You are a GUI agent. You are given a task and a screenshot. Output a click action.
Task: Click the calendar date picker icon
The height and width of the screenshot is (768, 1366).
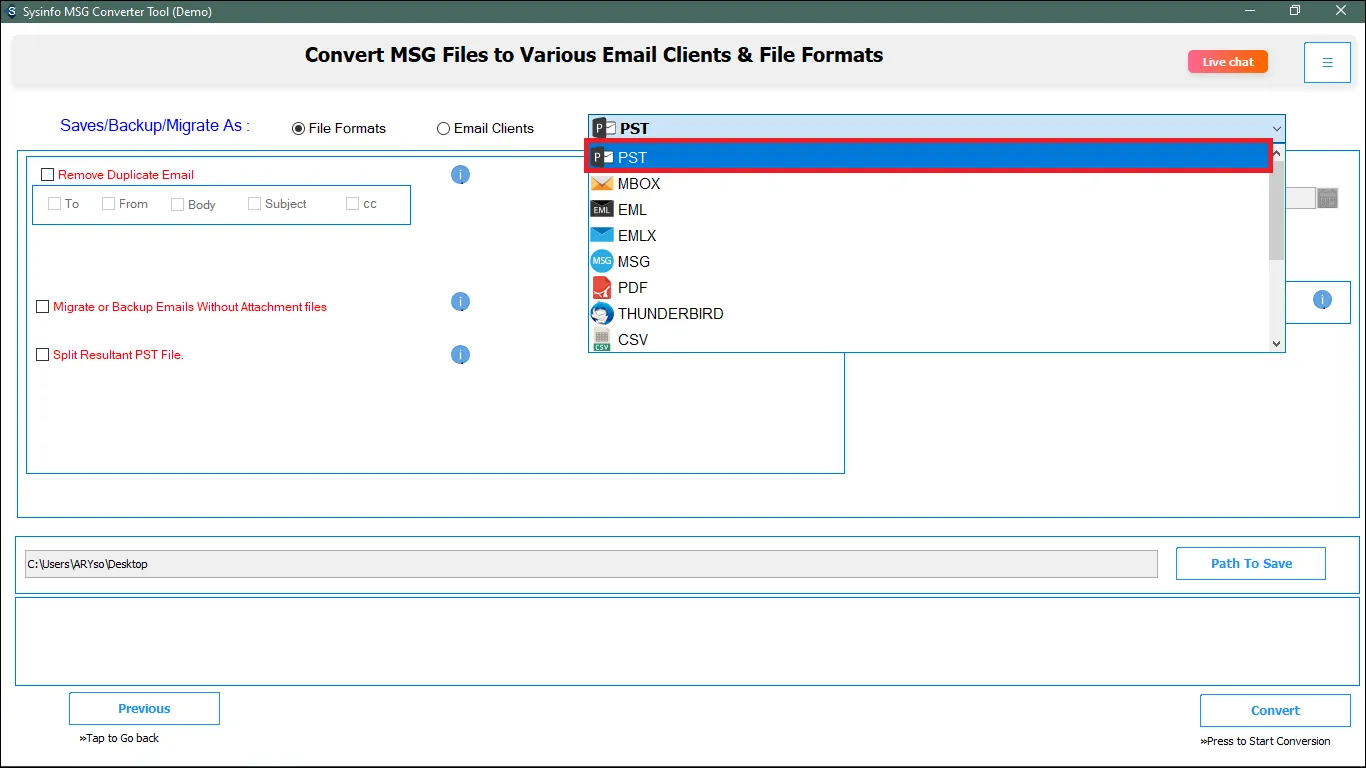[1327, 198]
